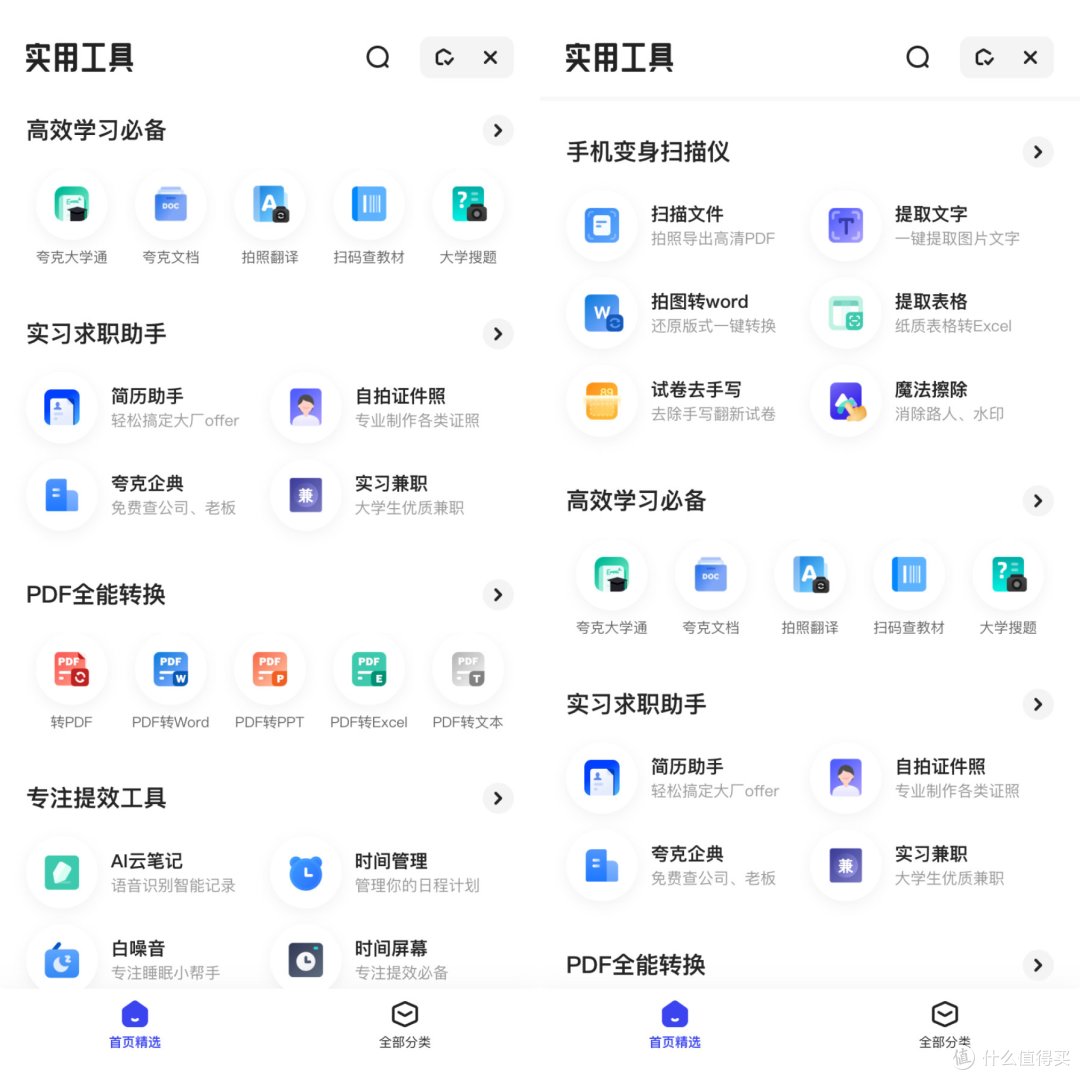Tap 拍照翻译 icon in left screen
This screenshot has width=1080, height=1080.
point(270,205)
